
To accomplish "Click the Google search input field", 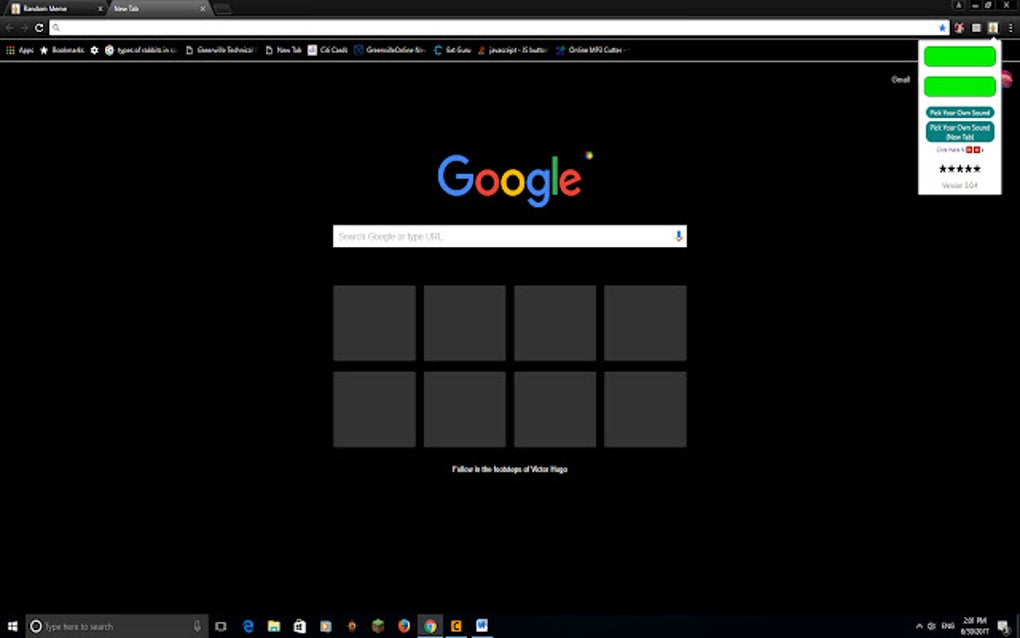I will 500,236.
